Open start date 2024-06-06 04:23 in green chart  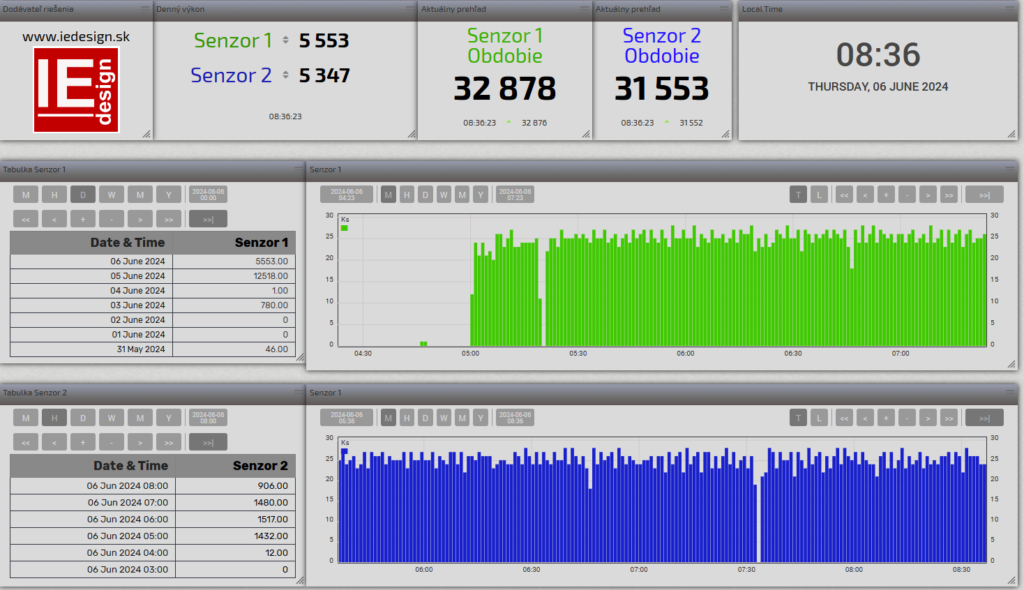[347, 195]
